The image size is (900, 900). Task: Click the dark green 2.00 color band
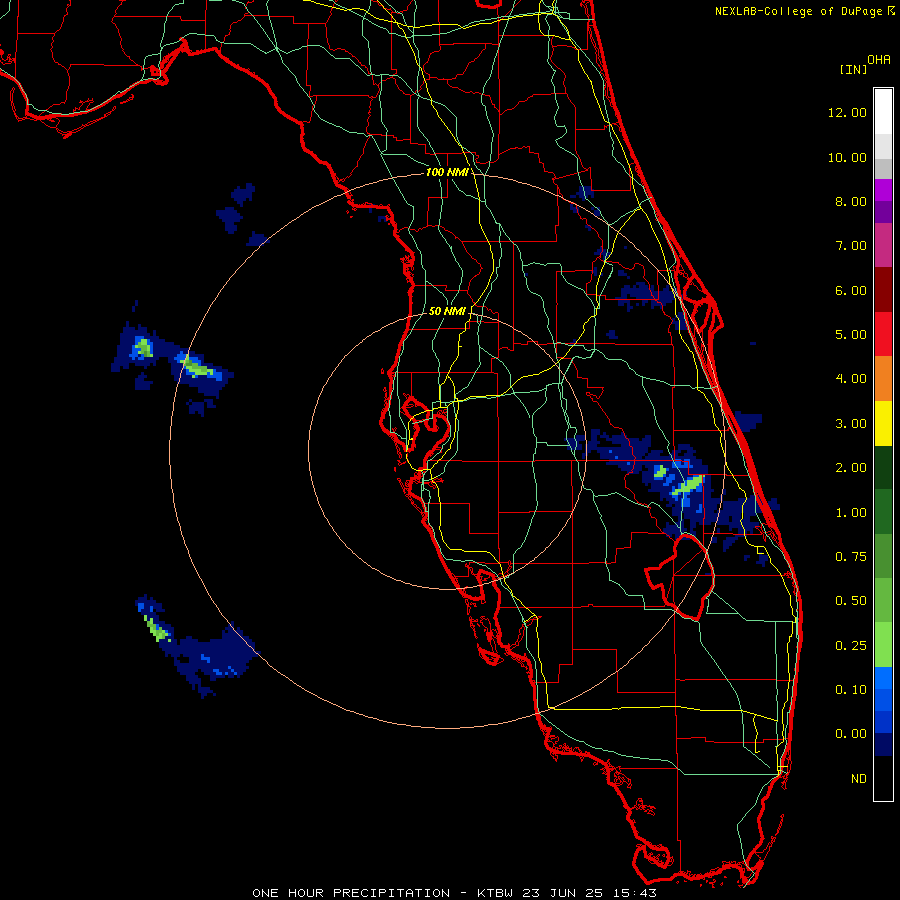[883, 467]
